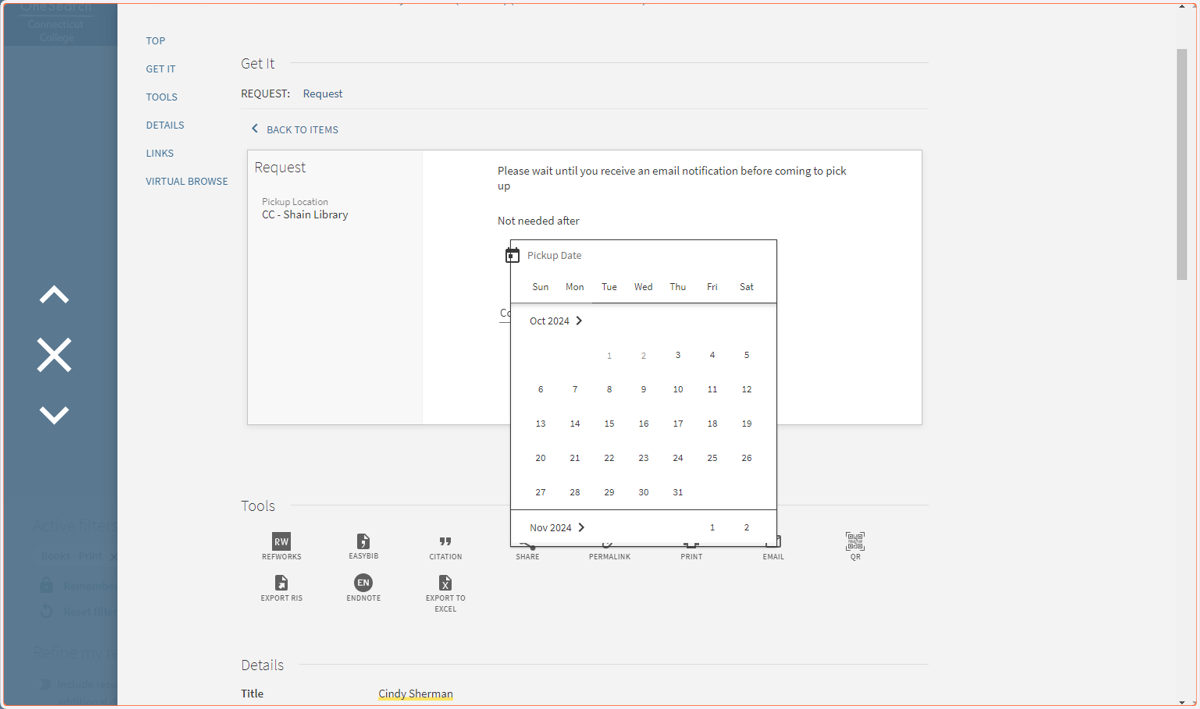Viewport: 1200px width, 709px height.
Task: Close the record overlay with X
Action: pyautogui.click(x=54, y=355)
